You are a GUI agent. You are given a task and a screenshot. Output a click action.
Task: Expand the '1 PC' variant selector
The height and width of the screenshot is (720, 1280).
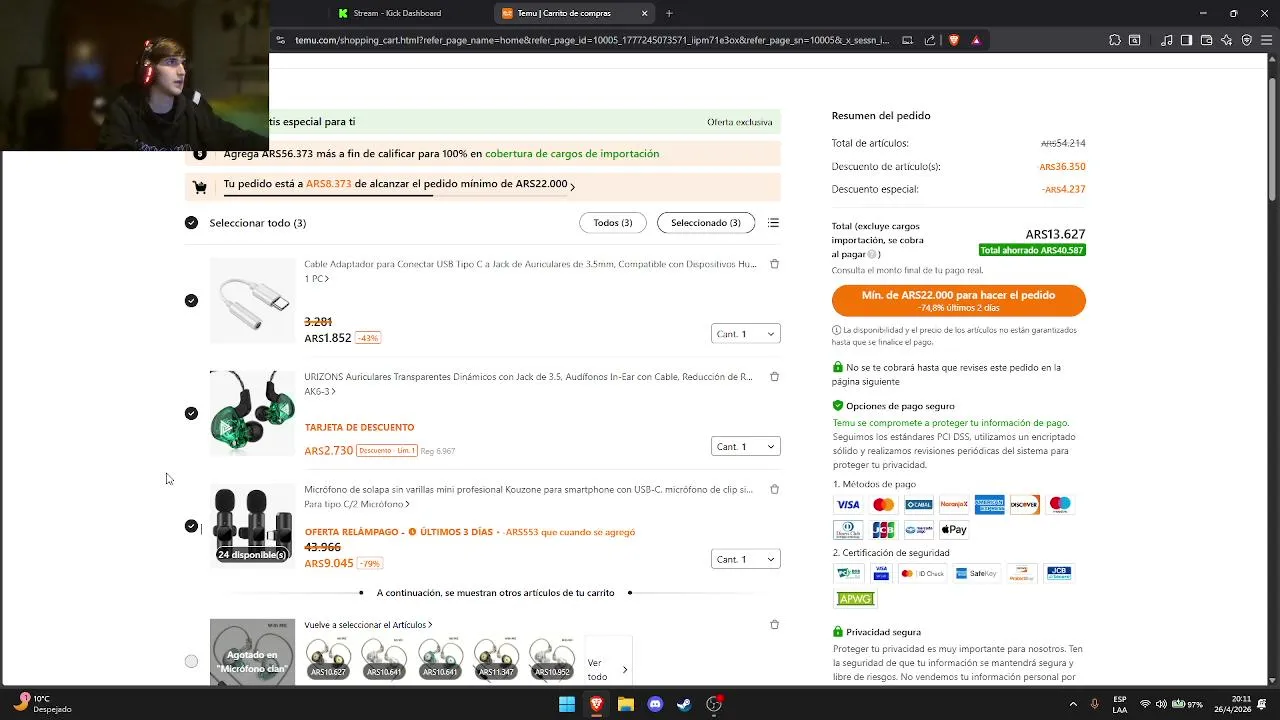316,279
